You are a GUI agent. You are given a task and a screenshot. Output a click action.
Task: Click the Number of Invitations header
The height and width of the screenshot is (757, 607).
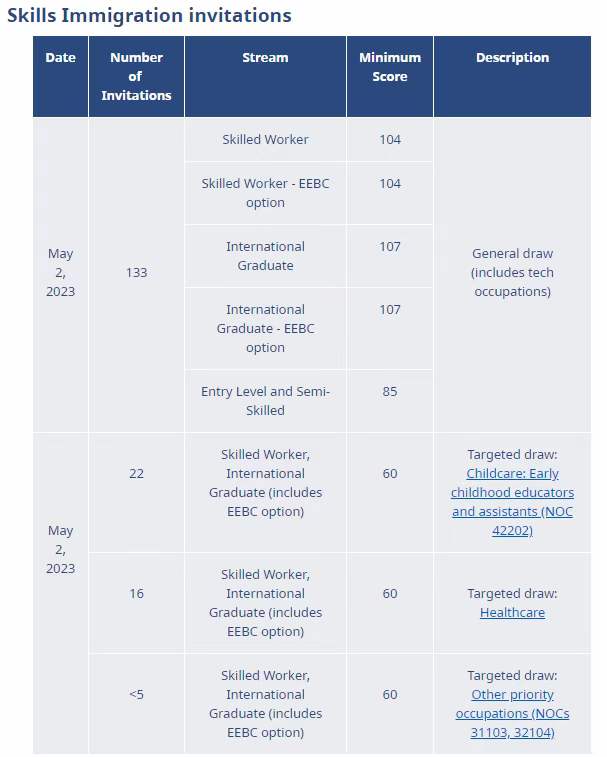(x=136, y=76)
